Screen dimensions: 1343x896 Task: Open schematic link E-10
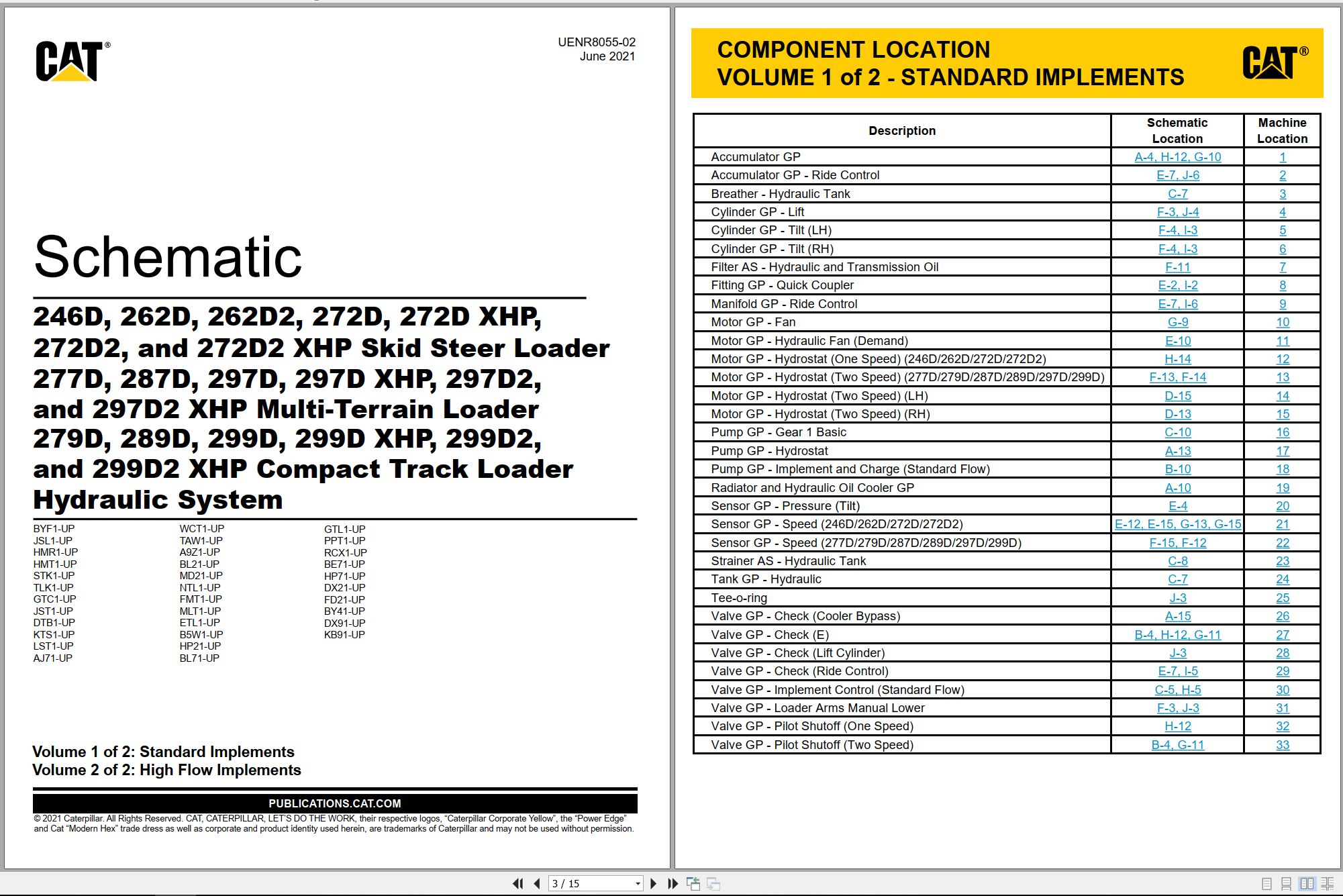[x=1177, y=341]
